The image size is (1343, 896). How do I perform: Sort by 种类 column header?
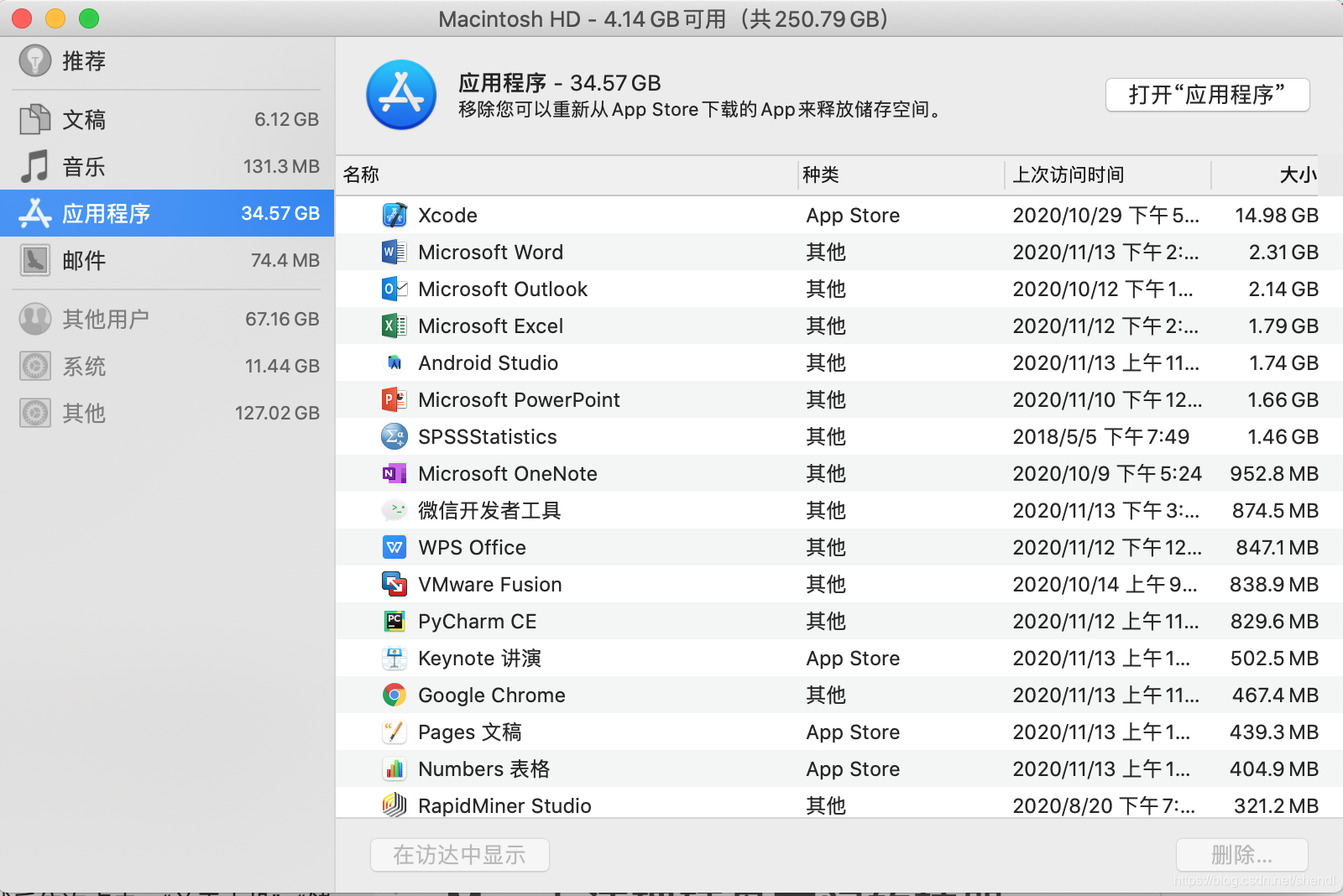coord(901,175)
